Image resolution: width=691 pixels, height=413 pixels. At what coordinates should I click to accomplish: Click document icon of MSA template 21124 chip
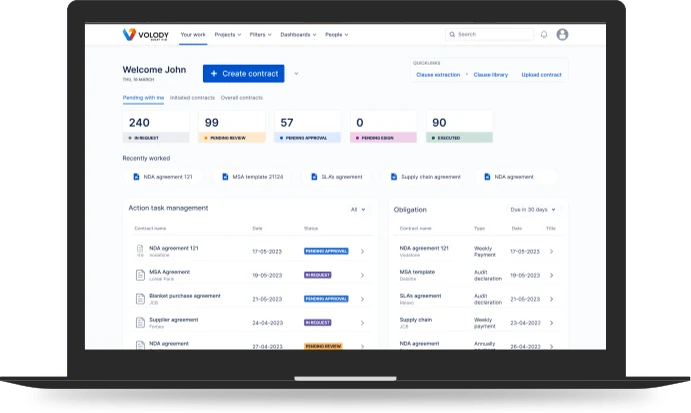pos(225,177)
